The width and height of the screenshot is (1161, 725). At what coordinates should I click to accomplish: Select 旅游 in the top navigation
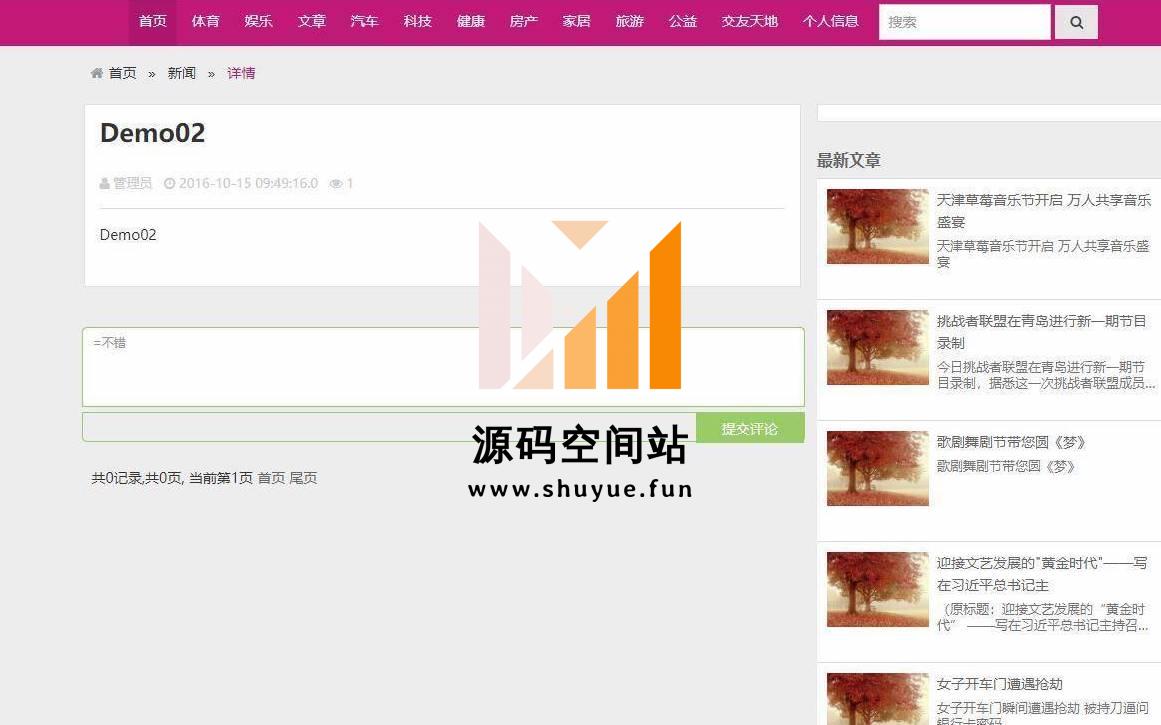tap(629, 21)
